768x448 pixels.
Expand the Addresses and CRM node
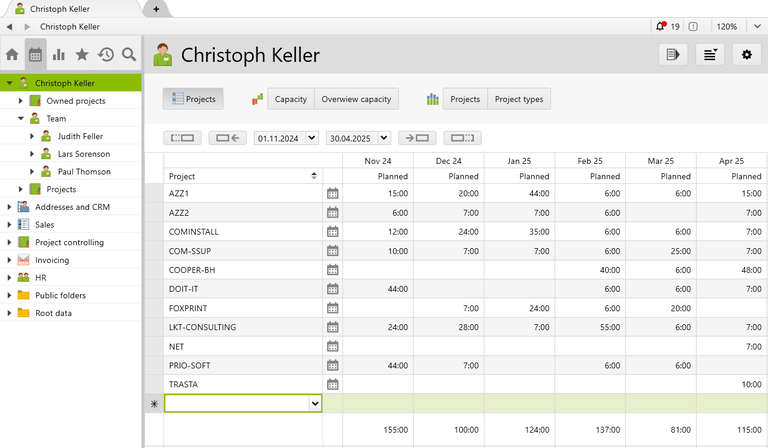click(x=9, y=207)
